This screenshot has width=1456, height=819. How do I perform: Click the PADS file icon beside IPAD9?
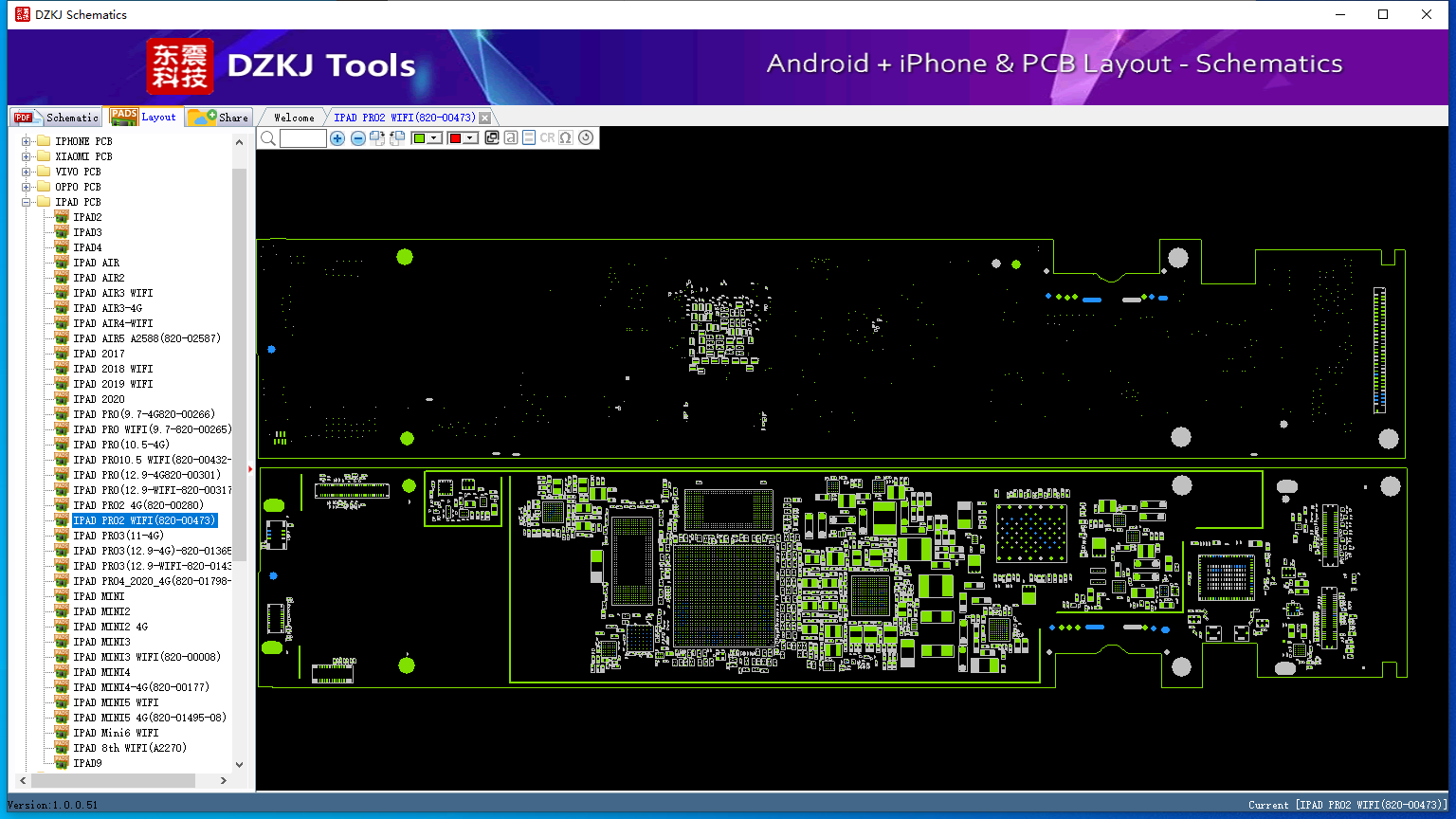tap(62, 763)
